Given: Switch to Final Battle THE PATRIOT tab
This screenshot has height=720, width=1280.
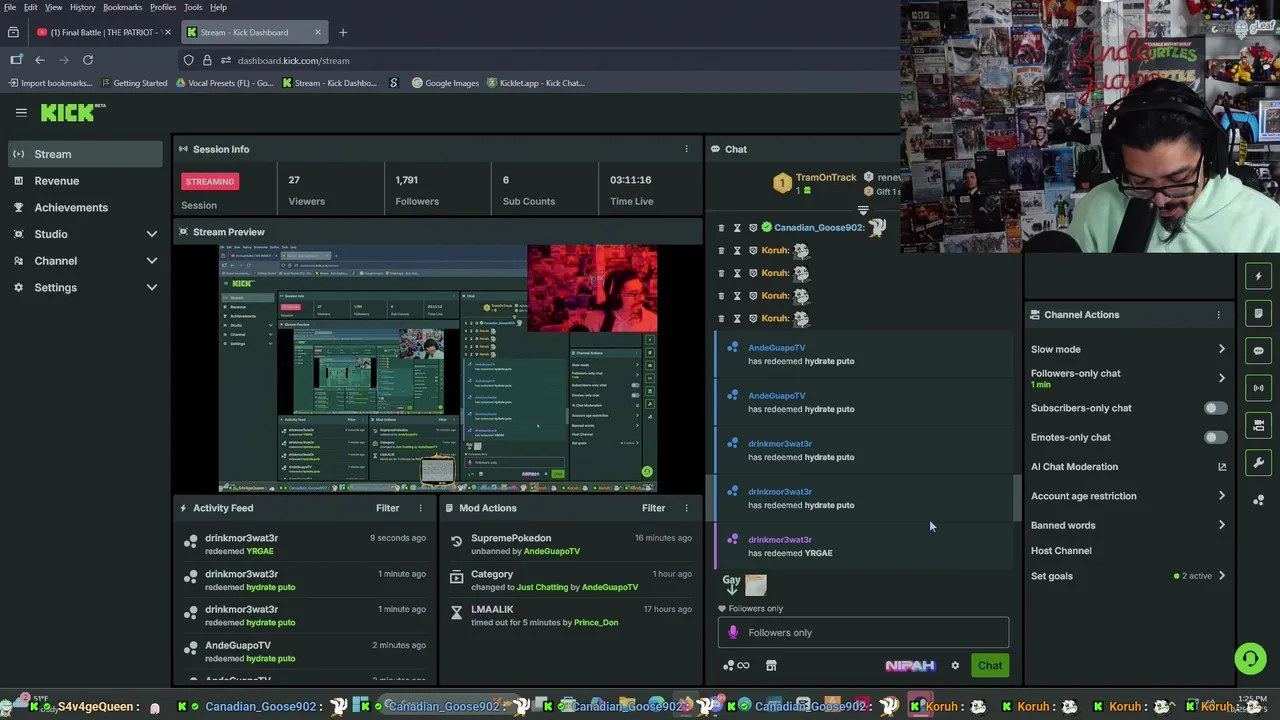Looking at the screenshot, I should pos(103,32).
